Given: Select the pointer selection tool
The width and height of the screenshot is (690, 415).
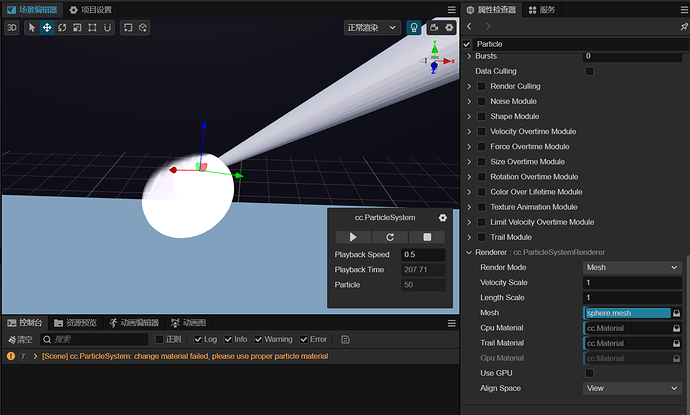Looking at the screenshot, I should tap(32, 28).
